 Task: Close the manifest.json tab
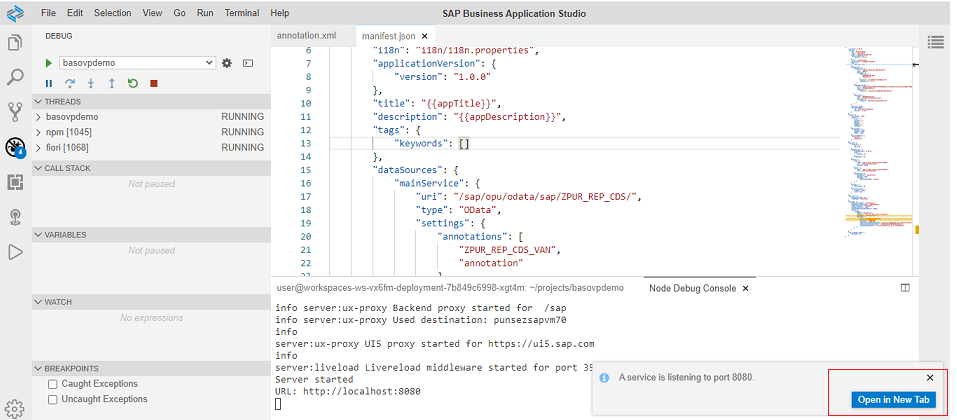(425, 36)
